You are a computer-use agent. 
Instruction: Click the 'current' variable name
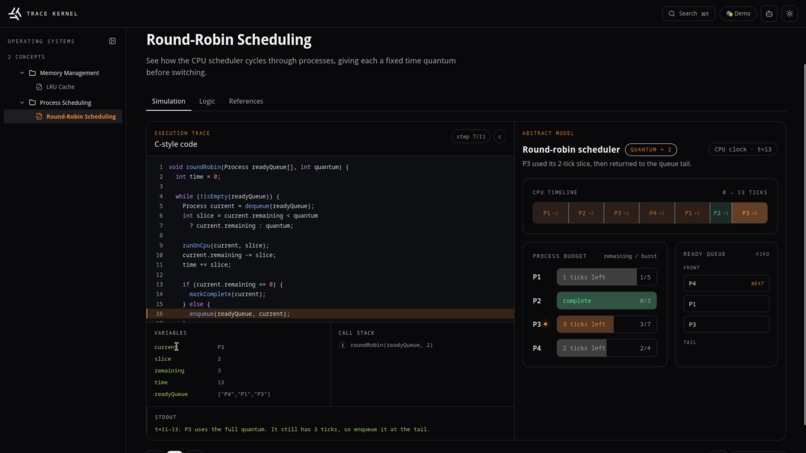[x=166, y=347]
